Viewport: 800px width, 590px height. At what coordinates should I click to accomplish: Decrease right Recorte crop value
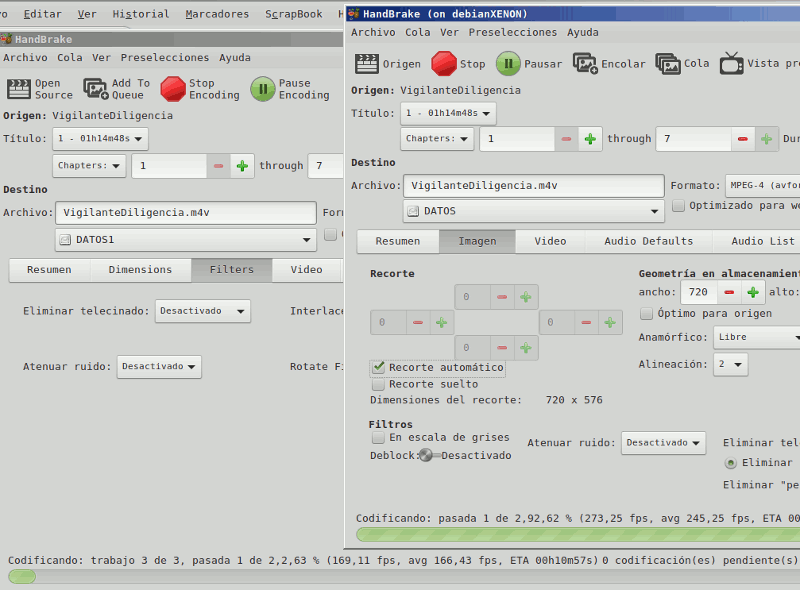(x=586, y=323)
